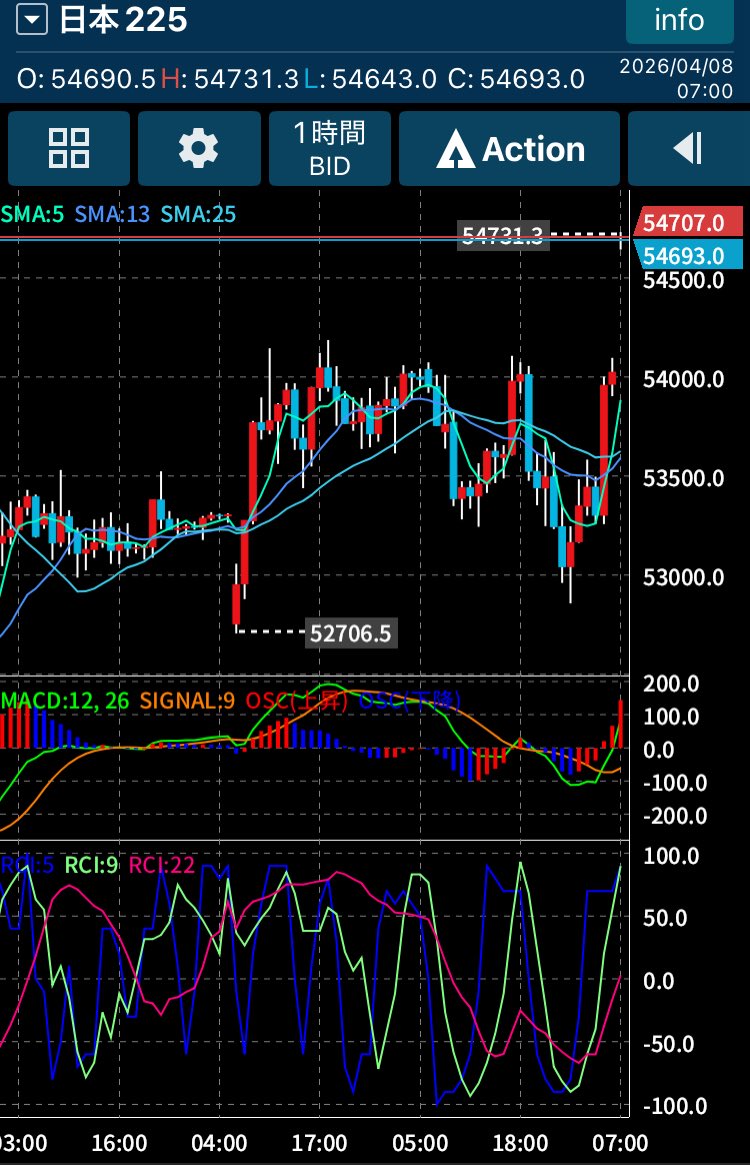Tap the info button
750x1165 pixels.
[x=679, y=20]
